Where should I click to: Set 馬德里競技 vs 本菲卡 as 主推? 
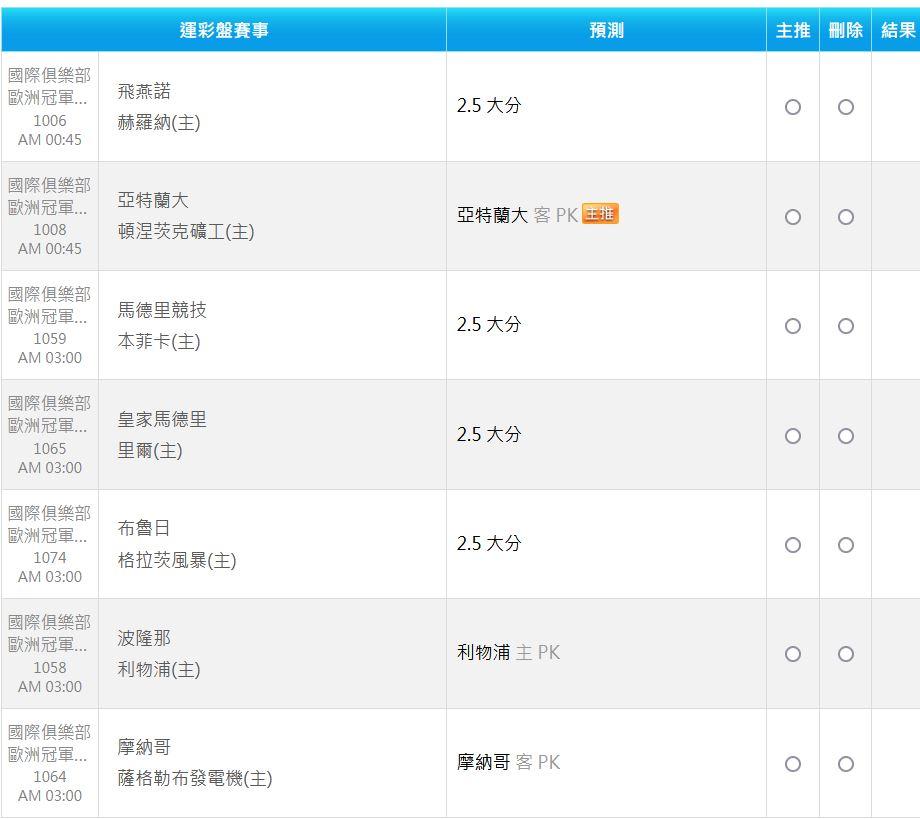(793, 326)
